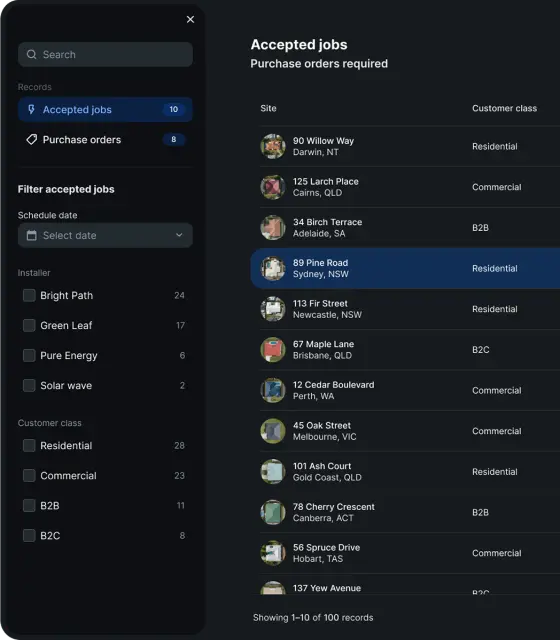Open Purchase orders menu item

pos(105,140)
